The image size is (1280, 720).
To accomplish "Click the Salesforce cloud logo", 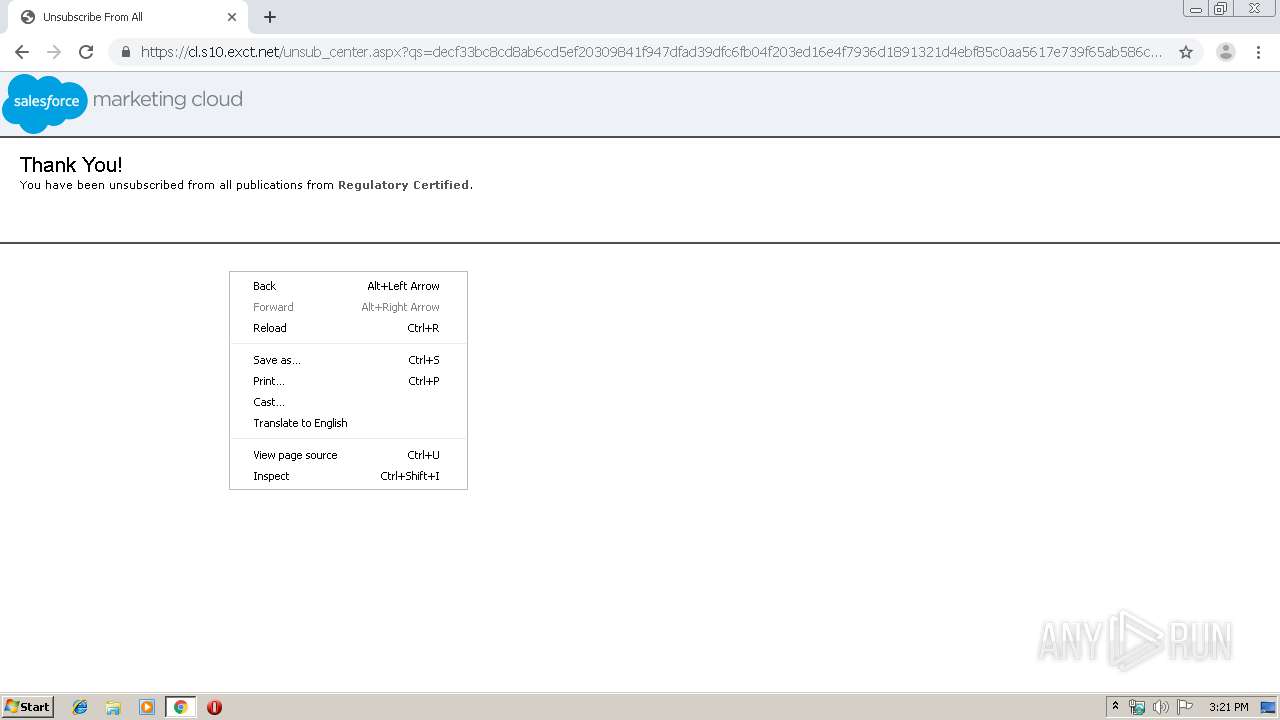I will coord(45,103).
